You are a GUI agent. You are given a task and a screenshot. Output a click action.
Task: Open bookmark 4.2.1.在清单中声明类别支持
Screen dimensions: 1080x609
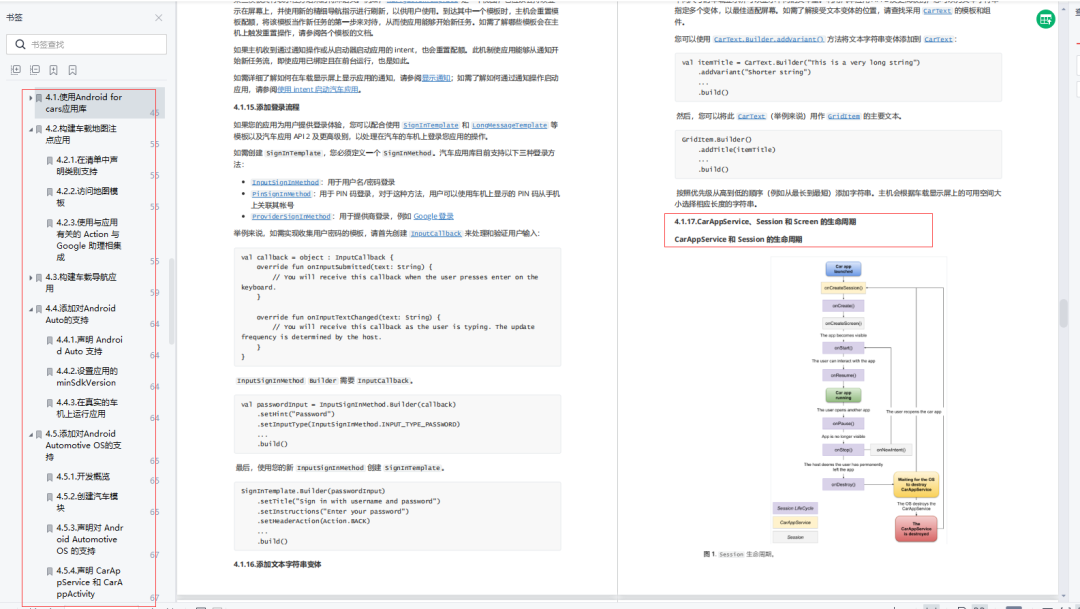coord(87,165)
